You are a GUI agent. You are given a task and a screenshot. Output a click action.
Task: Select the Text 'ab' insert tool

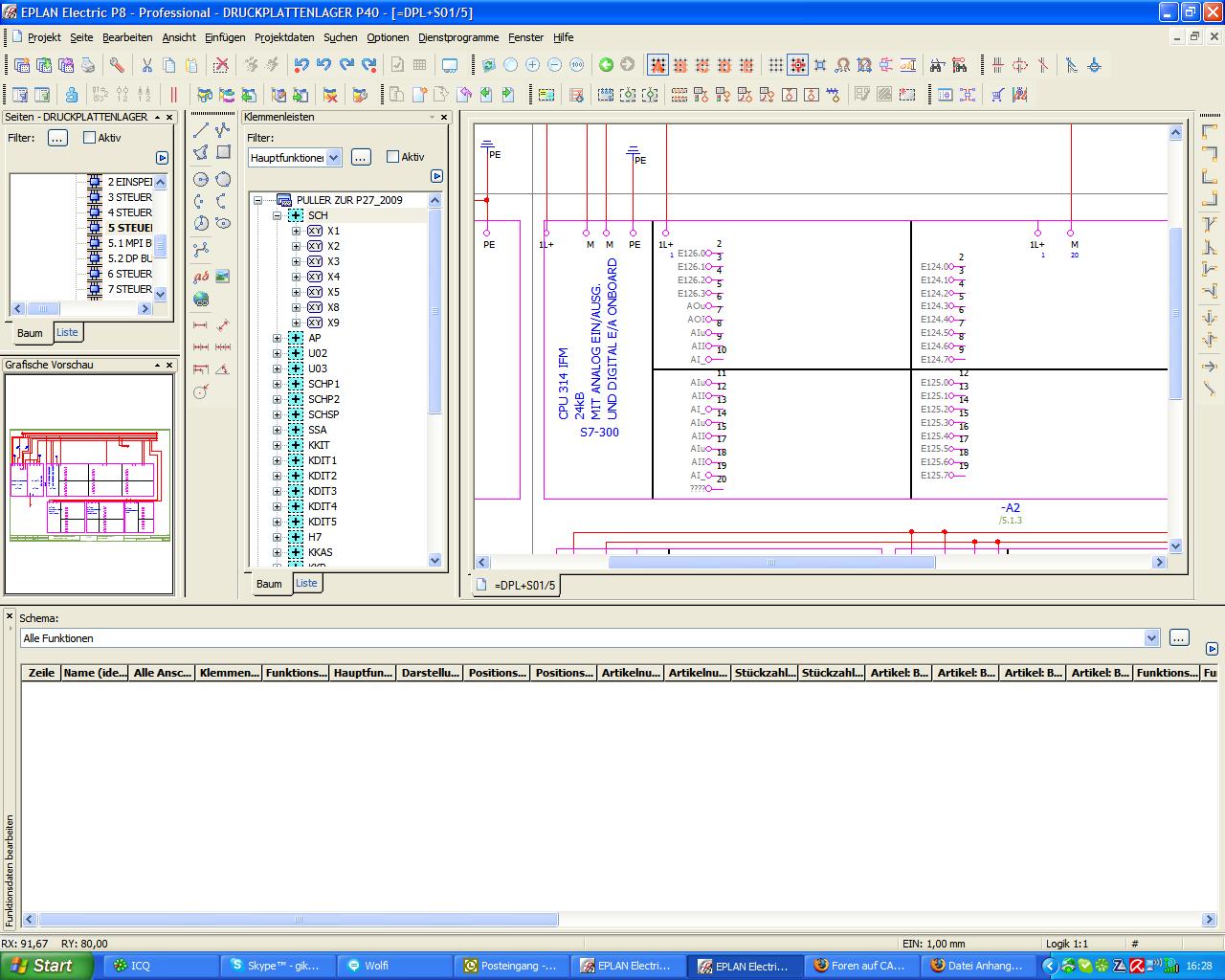[201, 277]
